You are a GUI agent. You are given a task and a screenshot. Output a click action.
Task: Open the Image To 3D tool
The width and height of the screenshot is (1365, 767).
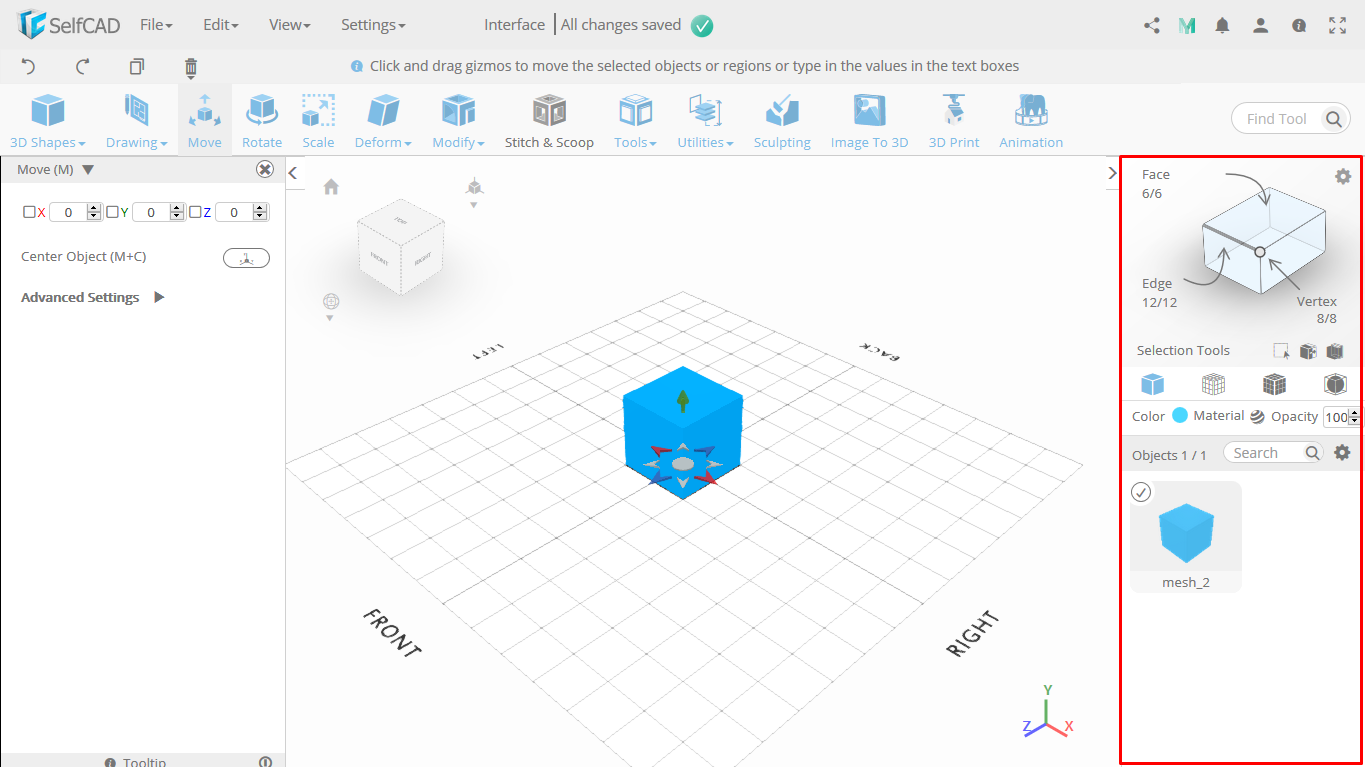[x=868, y=119]
